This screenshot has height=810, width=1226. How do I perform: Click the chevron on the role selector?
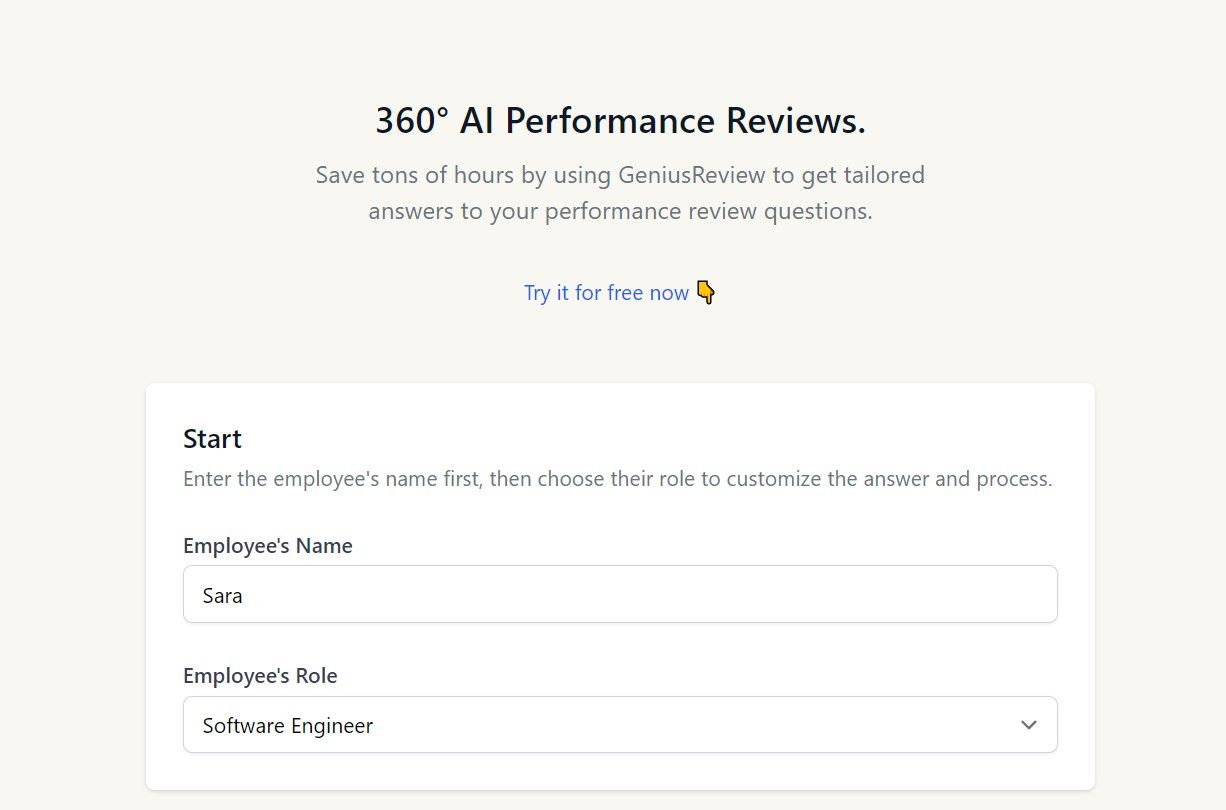tap(1027, 724)
